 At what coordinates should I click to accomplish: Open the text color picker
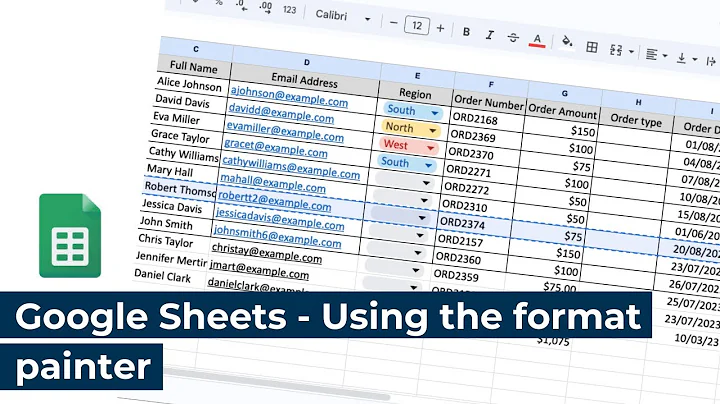tap(537, 41)
